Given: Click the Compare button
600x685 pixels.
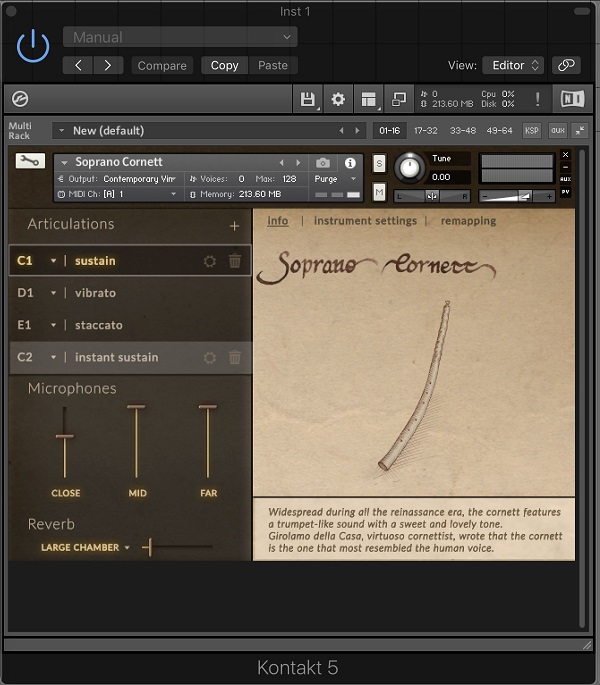Looking at the screenshot, I should pos(162,66).
